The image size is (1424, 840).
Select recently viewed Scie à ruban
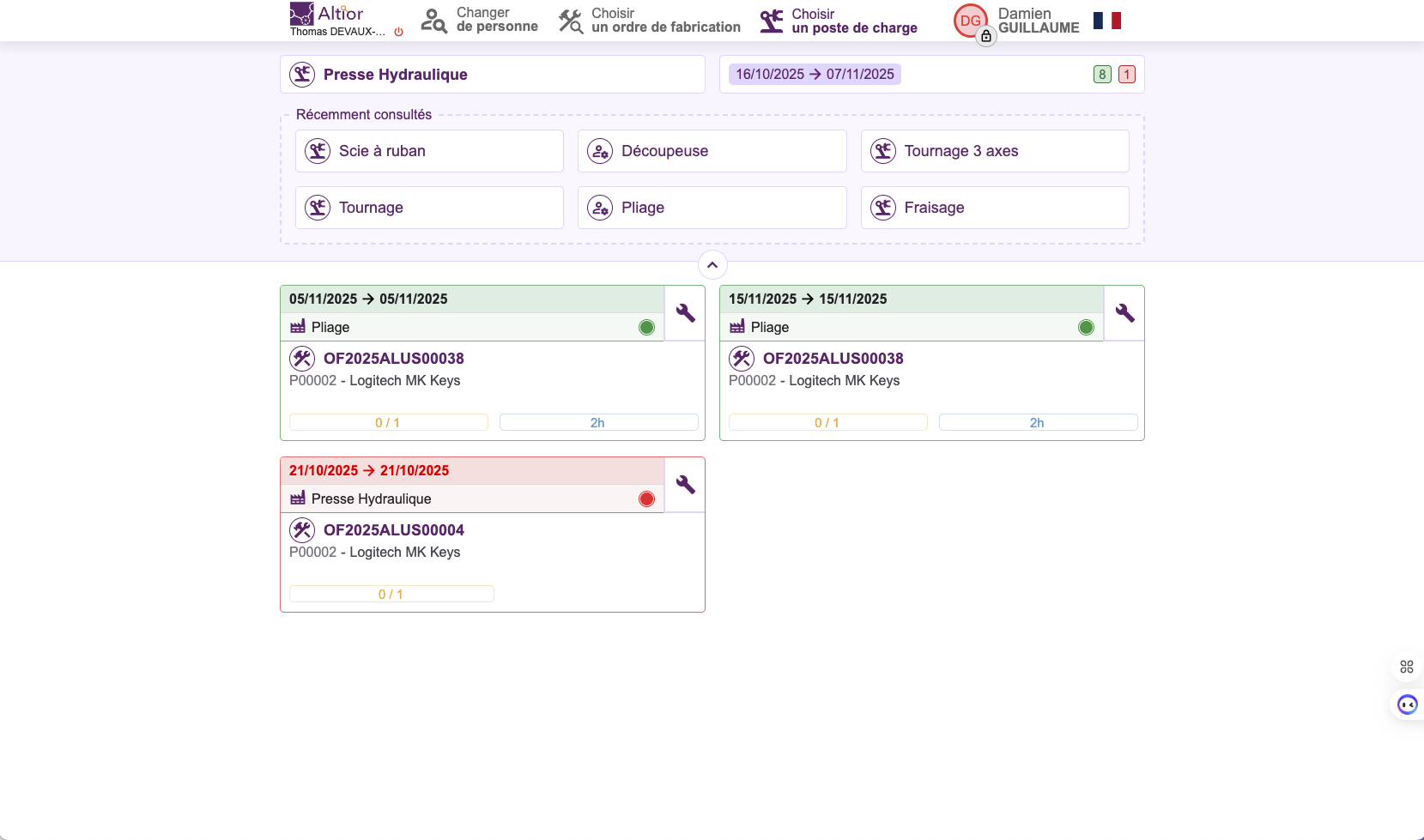click(429, 151)
